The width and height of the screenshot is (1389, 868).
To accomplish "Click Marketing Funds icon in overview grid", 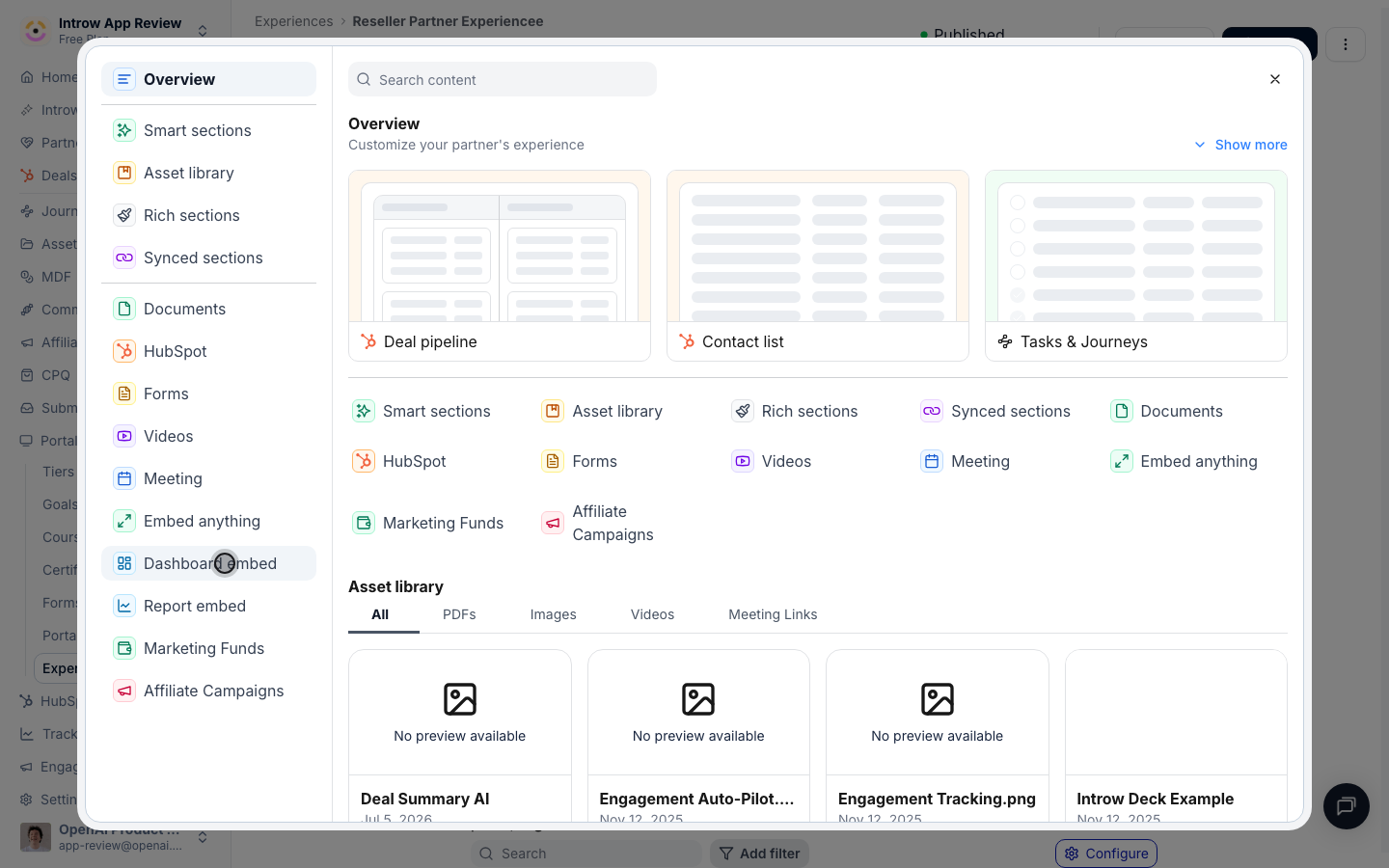I will (364, 523).
